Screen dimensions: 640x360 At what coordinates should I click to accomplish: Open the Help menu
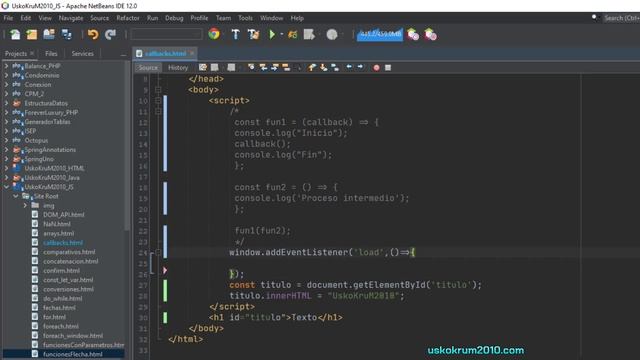pos(297,18)
